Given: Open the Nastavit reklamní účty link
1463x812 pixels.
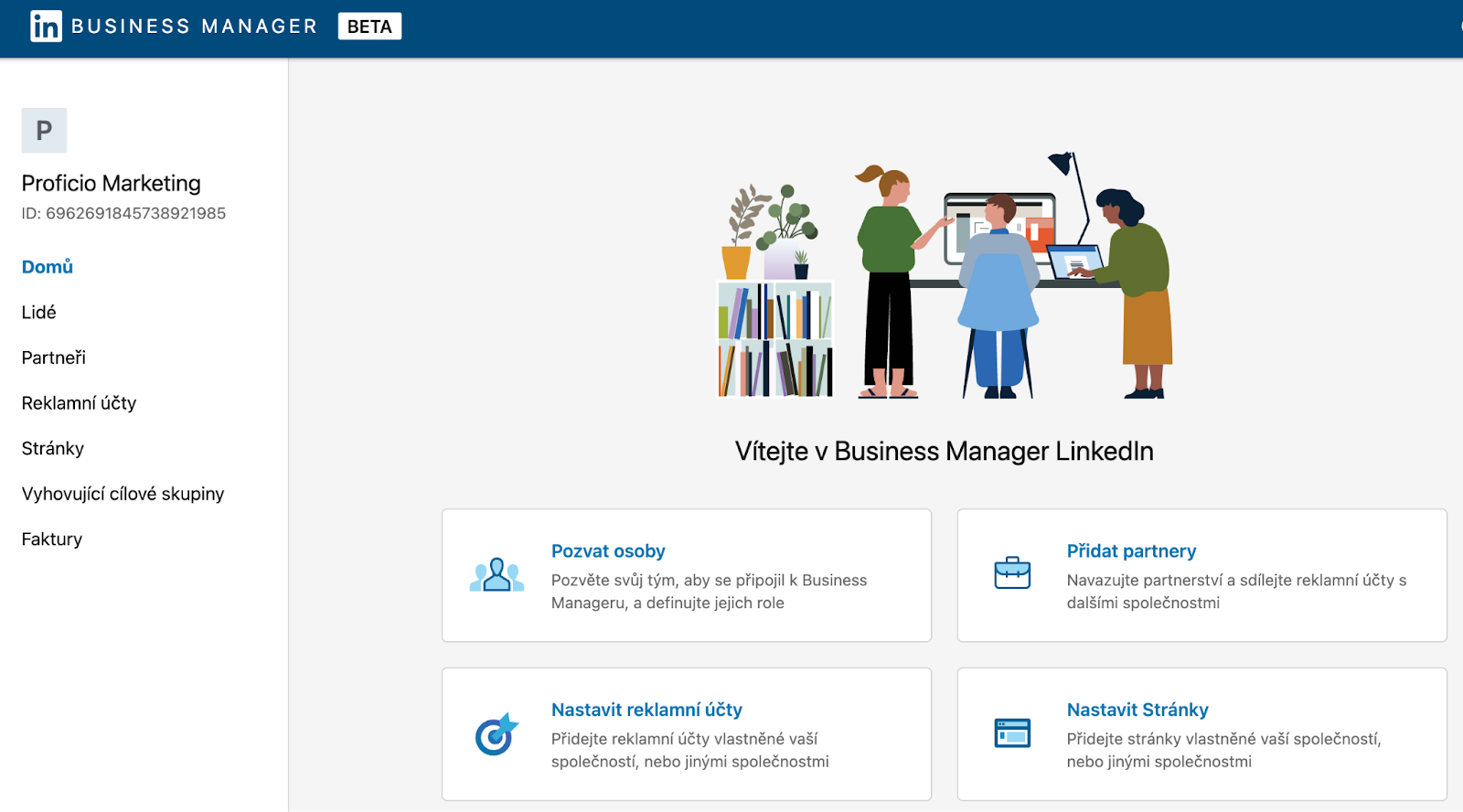Looking at the screenshot, I should tap(646, 710).
